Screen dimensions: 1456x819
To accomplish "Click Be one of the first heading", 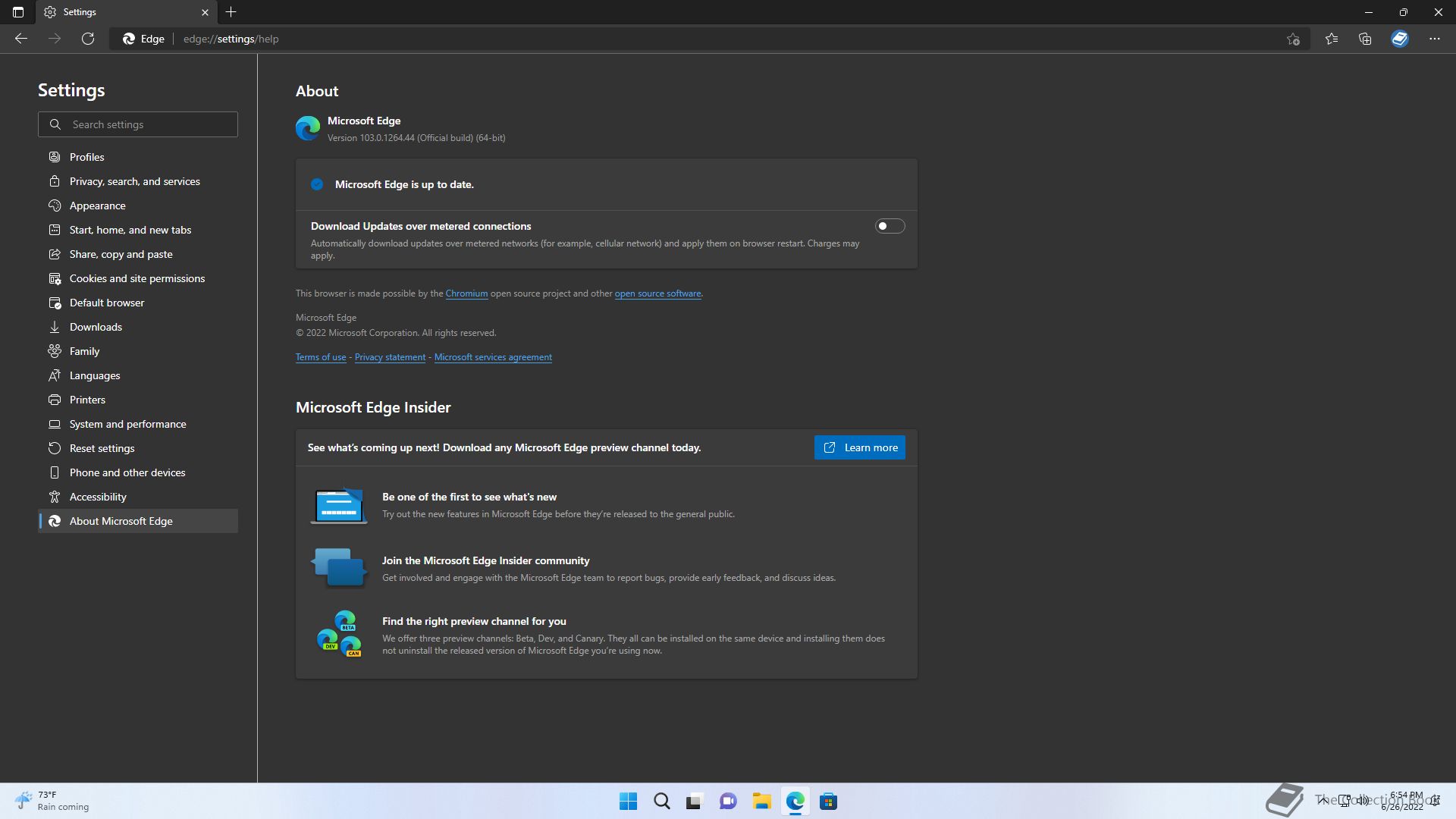I will tap(469, 497).
